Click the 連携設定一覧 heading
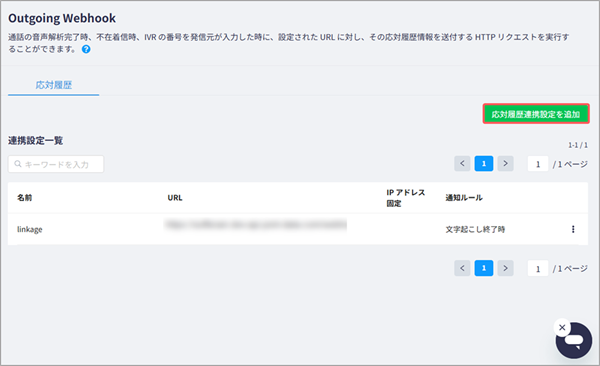This screenshot has width=600, height=366. [35, 141]
